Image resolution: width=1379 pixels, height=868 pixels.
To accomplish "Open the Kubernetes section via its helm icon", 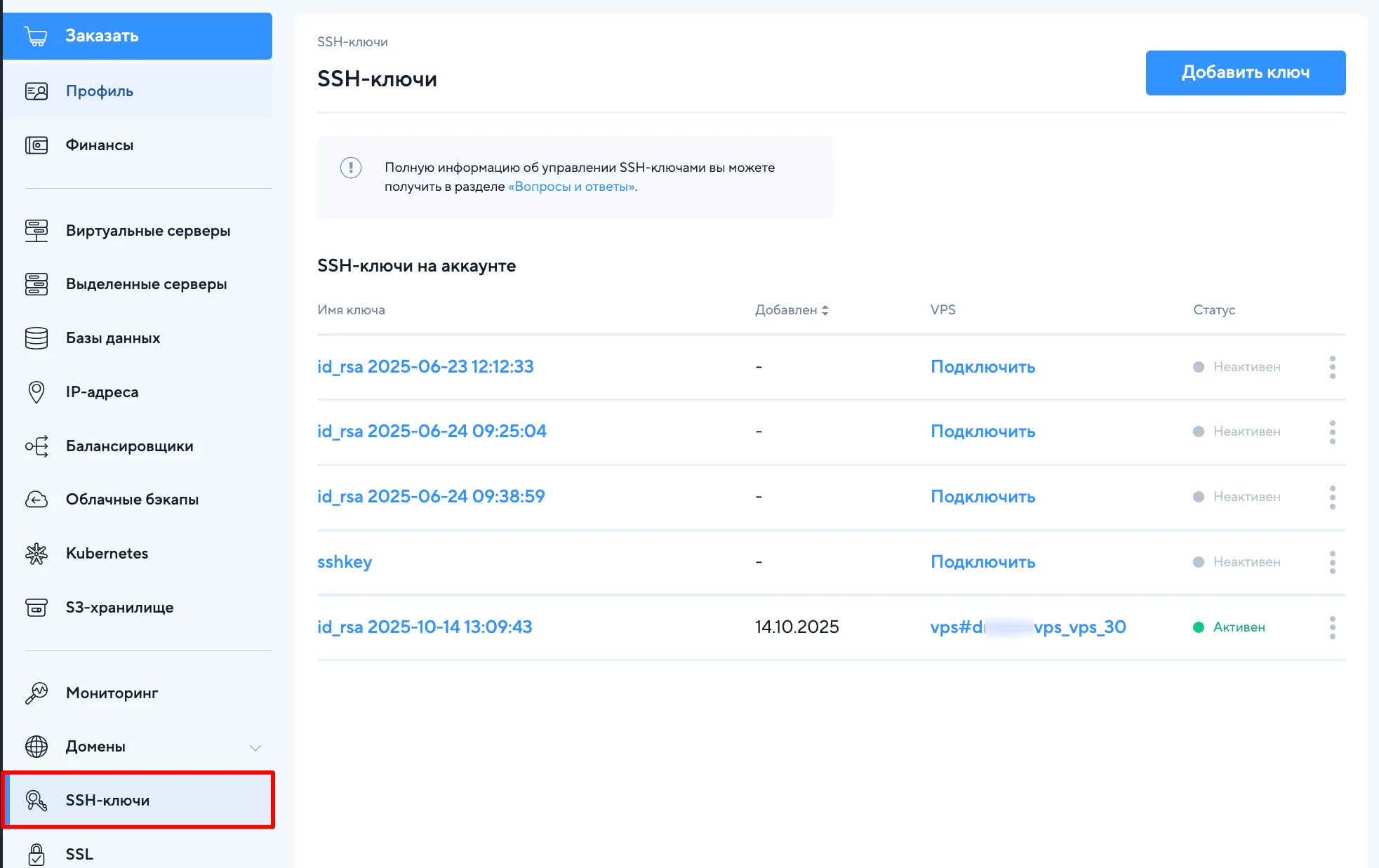I will 36,554.
